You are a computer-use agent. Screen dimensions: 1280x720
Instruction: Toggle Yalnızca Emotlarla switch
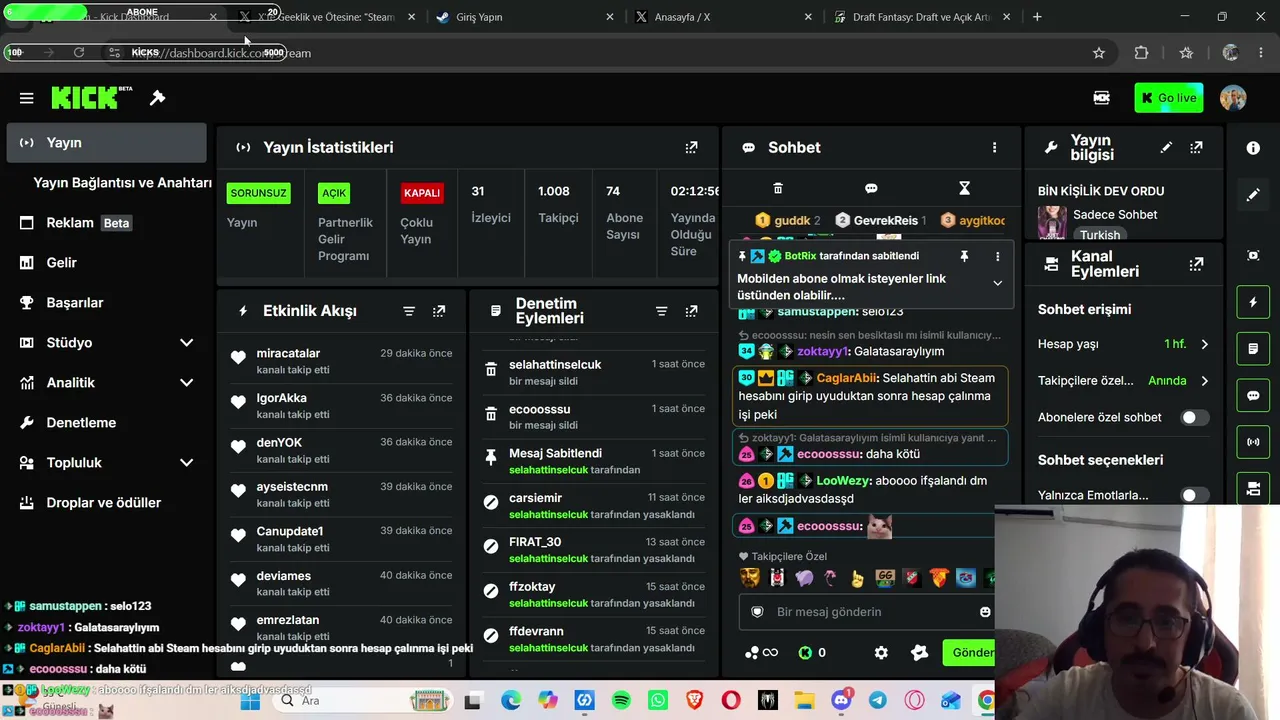click(x=1194, y=495)
